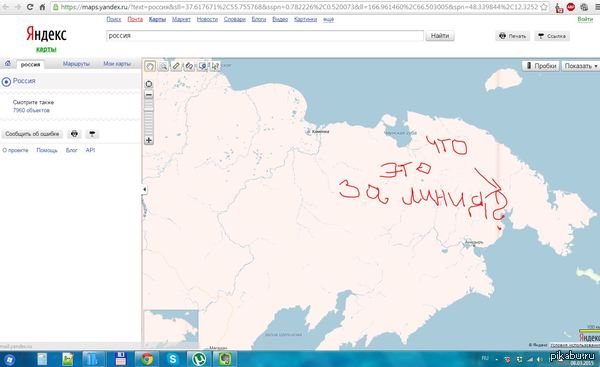Expand the ещё more services link

[328, 19]
